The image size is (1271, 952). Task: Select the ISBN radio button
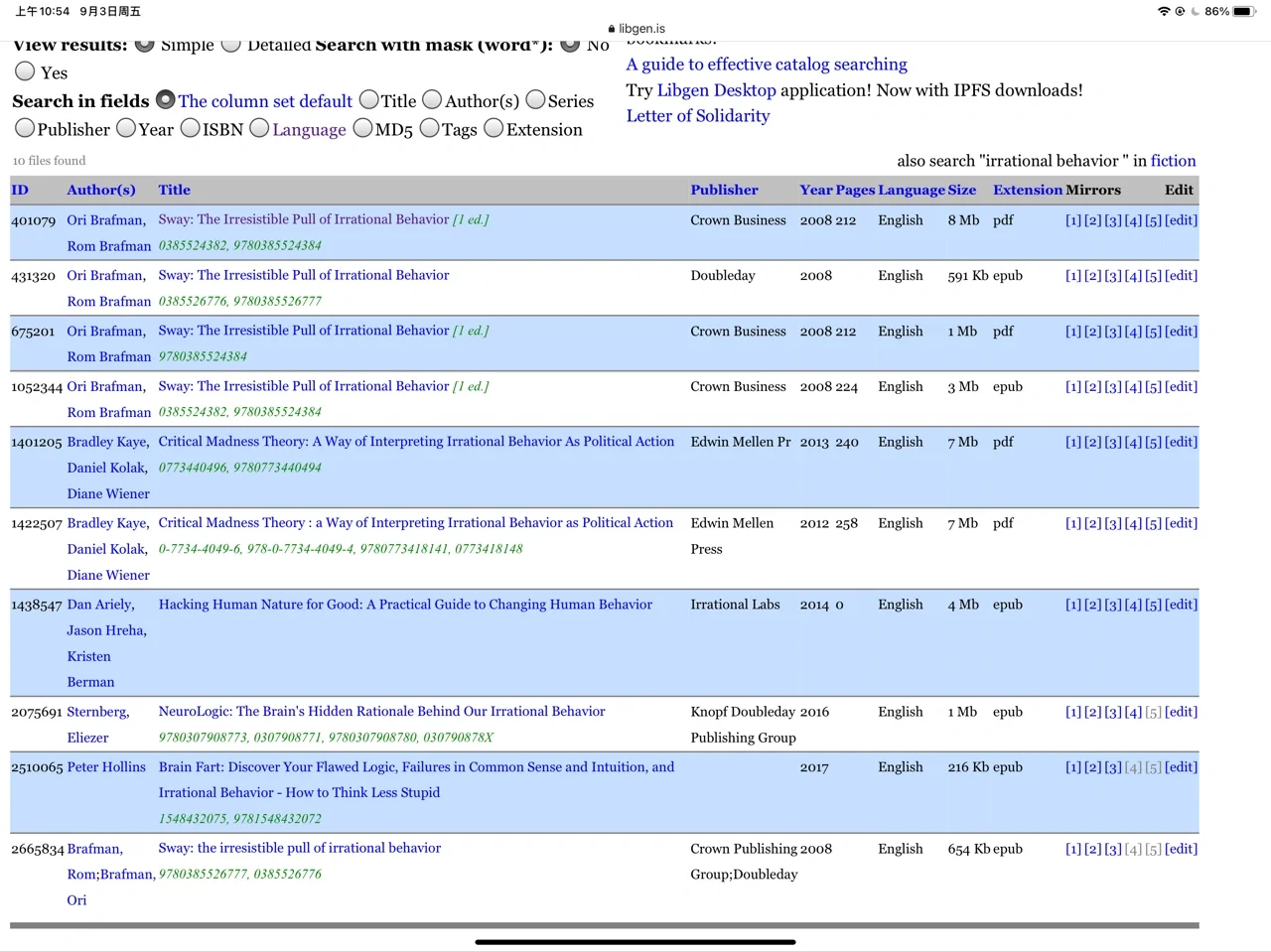coord(191,128)
